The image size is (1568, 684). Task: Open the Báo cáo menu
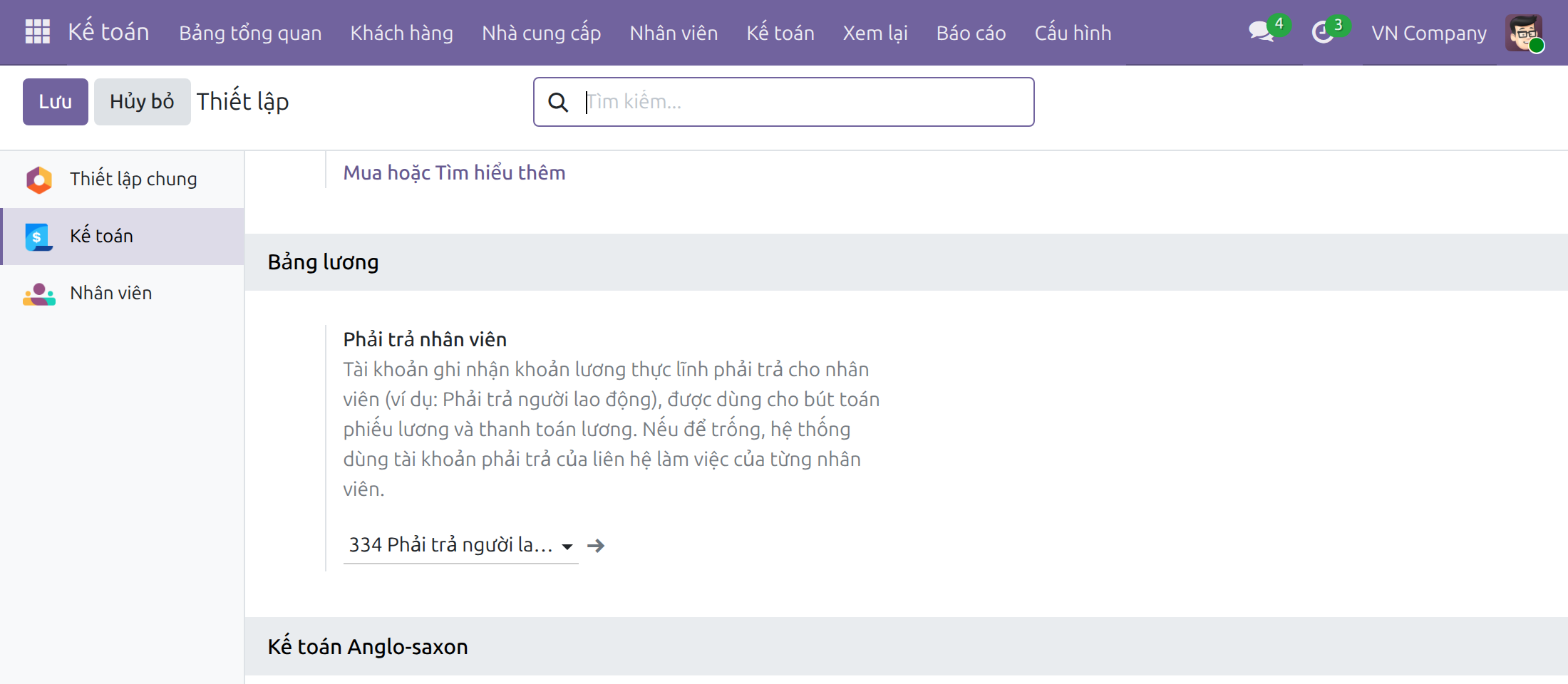click(971, 33)
